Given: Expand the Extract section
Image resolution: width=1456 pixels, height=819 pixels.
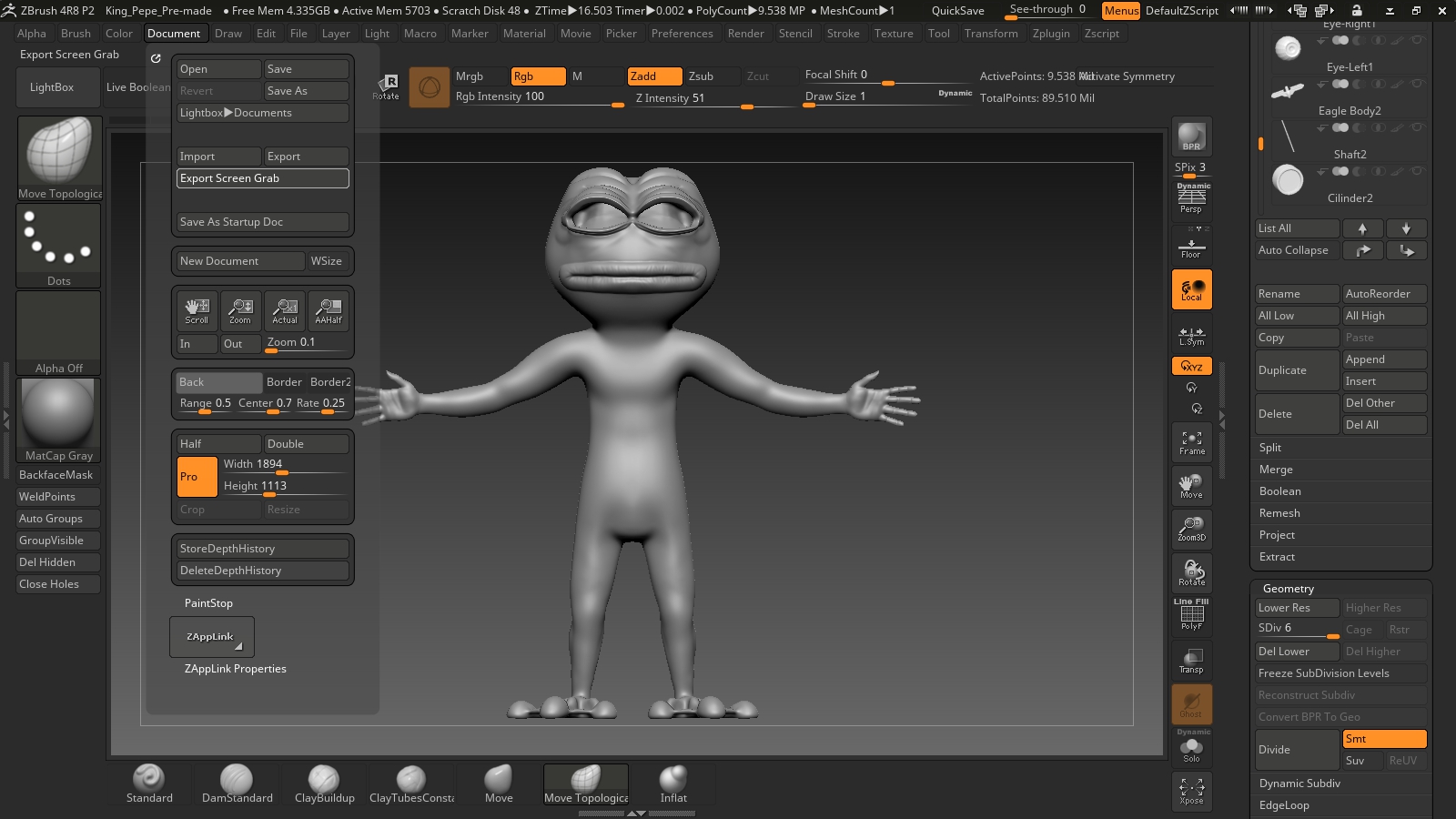Looking at the screenshot, I should [x=1277, y=557].
